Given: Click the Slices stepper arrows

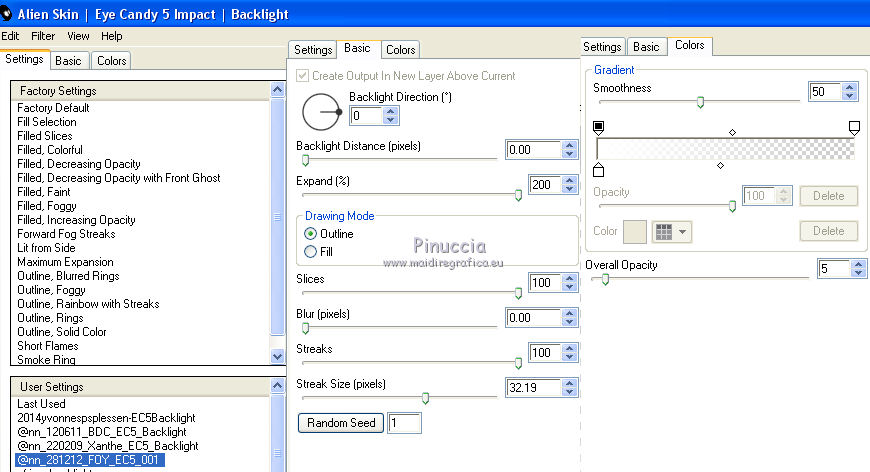Looking at the screenshot, I should [569, 283].
